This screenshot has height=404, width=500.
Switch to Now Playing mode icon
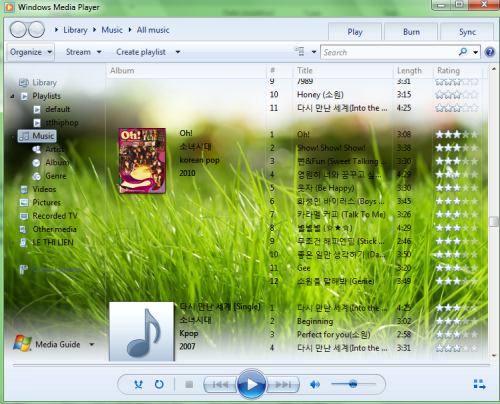point(479,384)
